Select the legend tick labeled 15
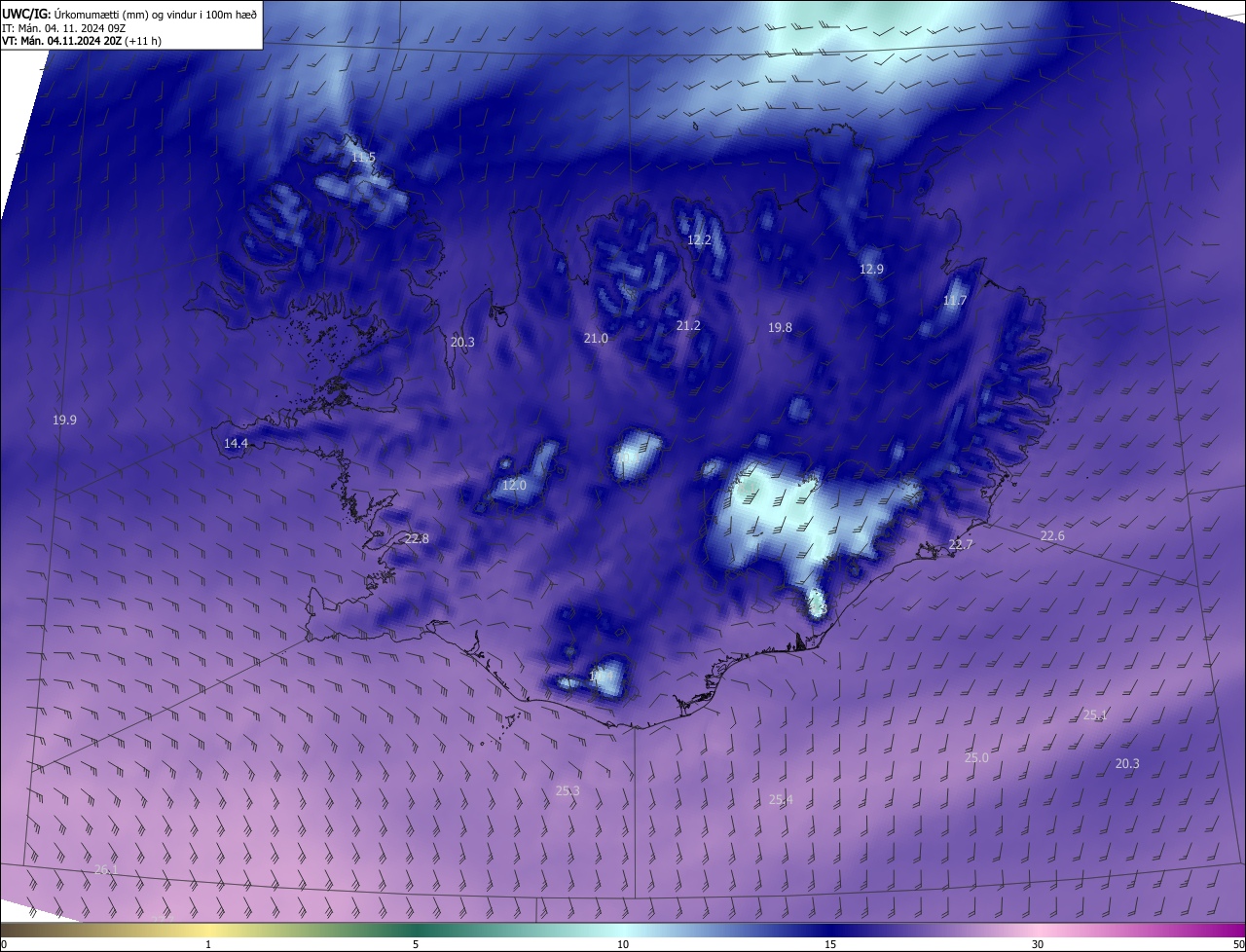The image size is (1246, 952). click(830, 944)
